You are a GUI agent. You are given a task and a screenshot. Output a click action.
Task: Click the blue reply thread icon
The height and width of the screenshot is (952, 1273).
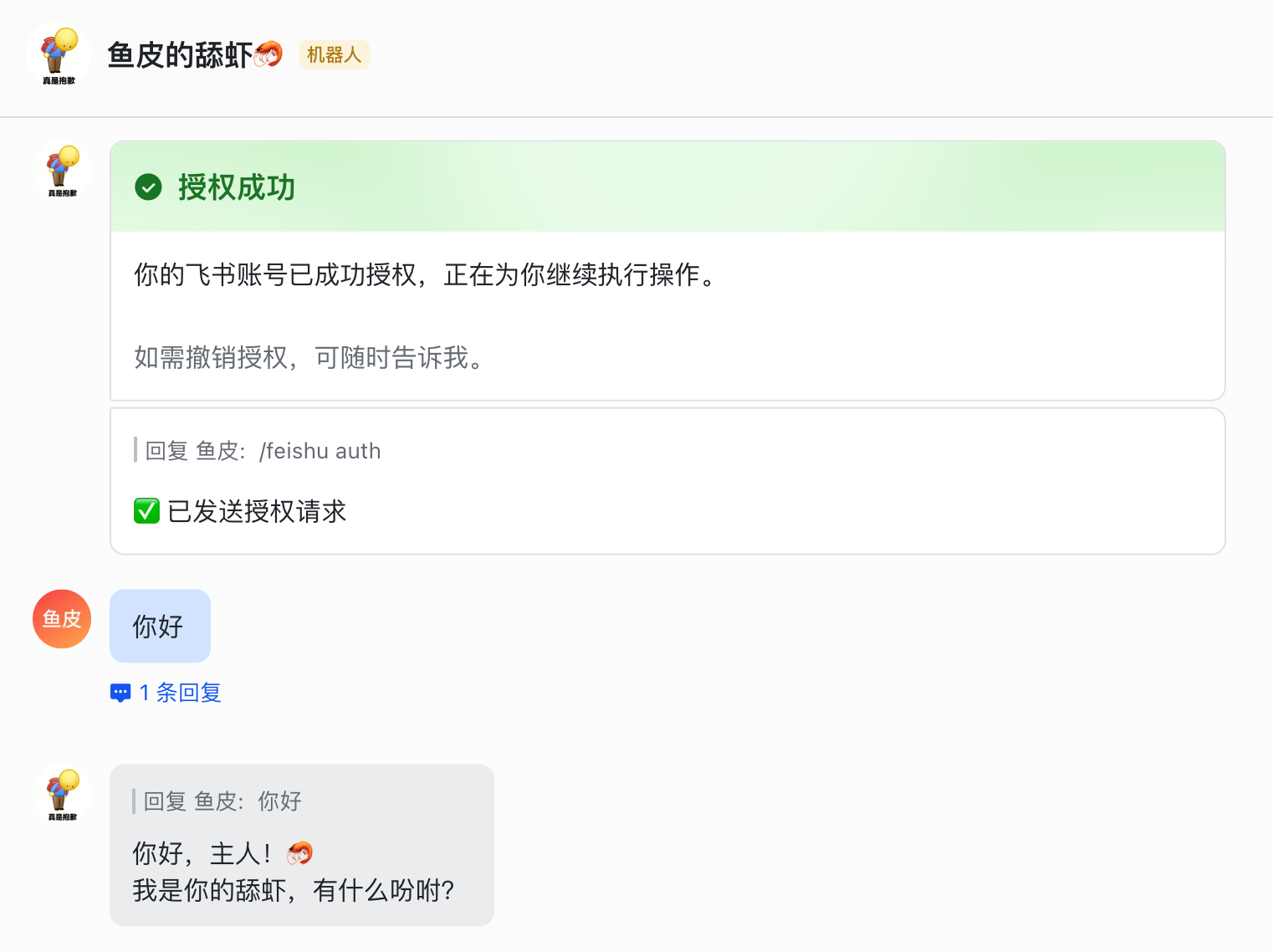pos(120,693)
